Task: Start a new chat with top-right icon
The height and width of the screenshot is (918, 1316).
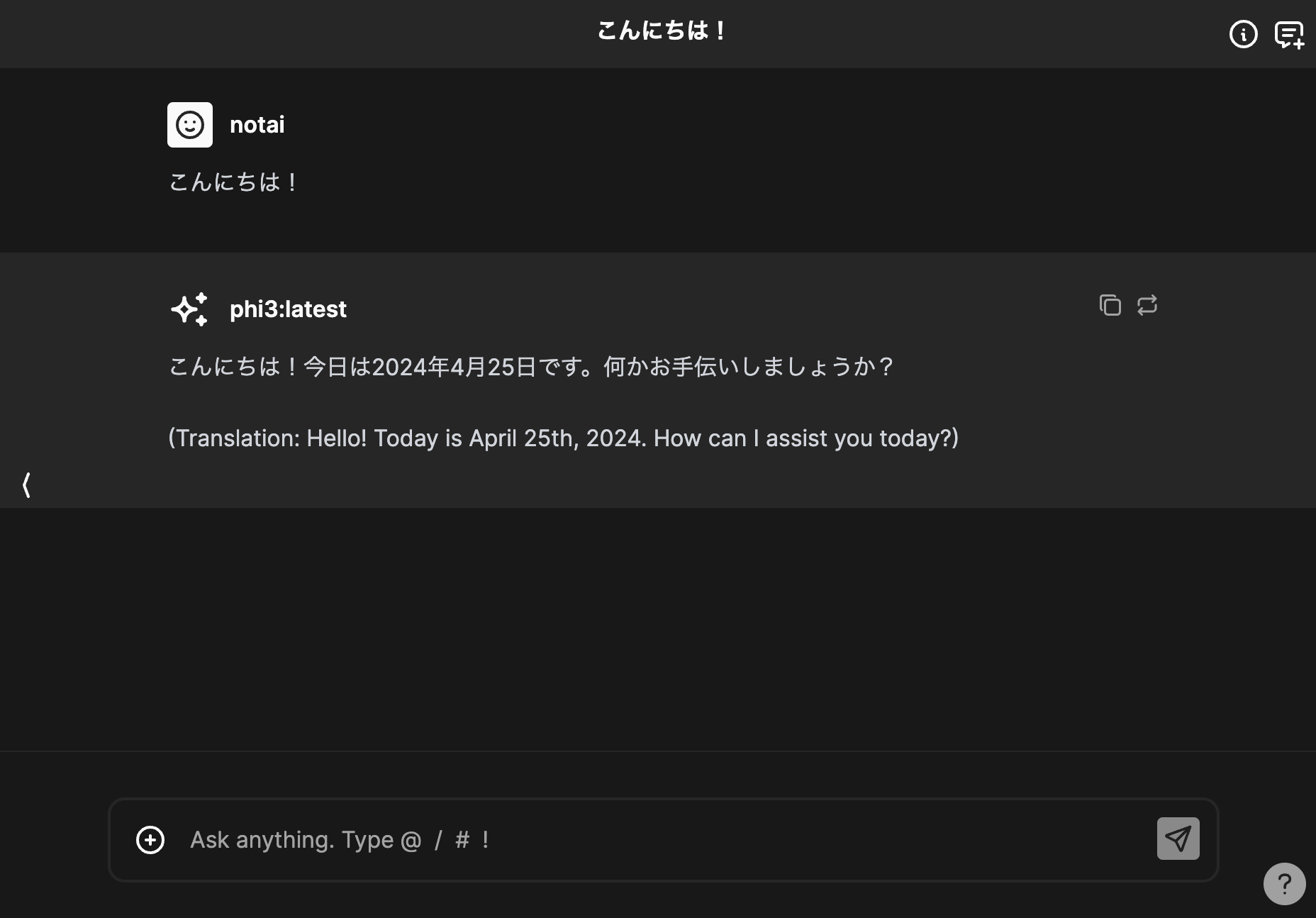Action: 1288,34
